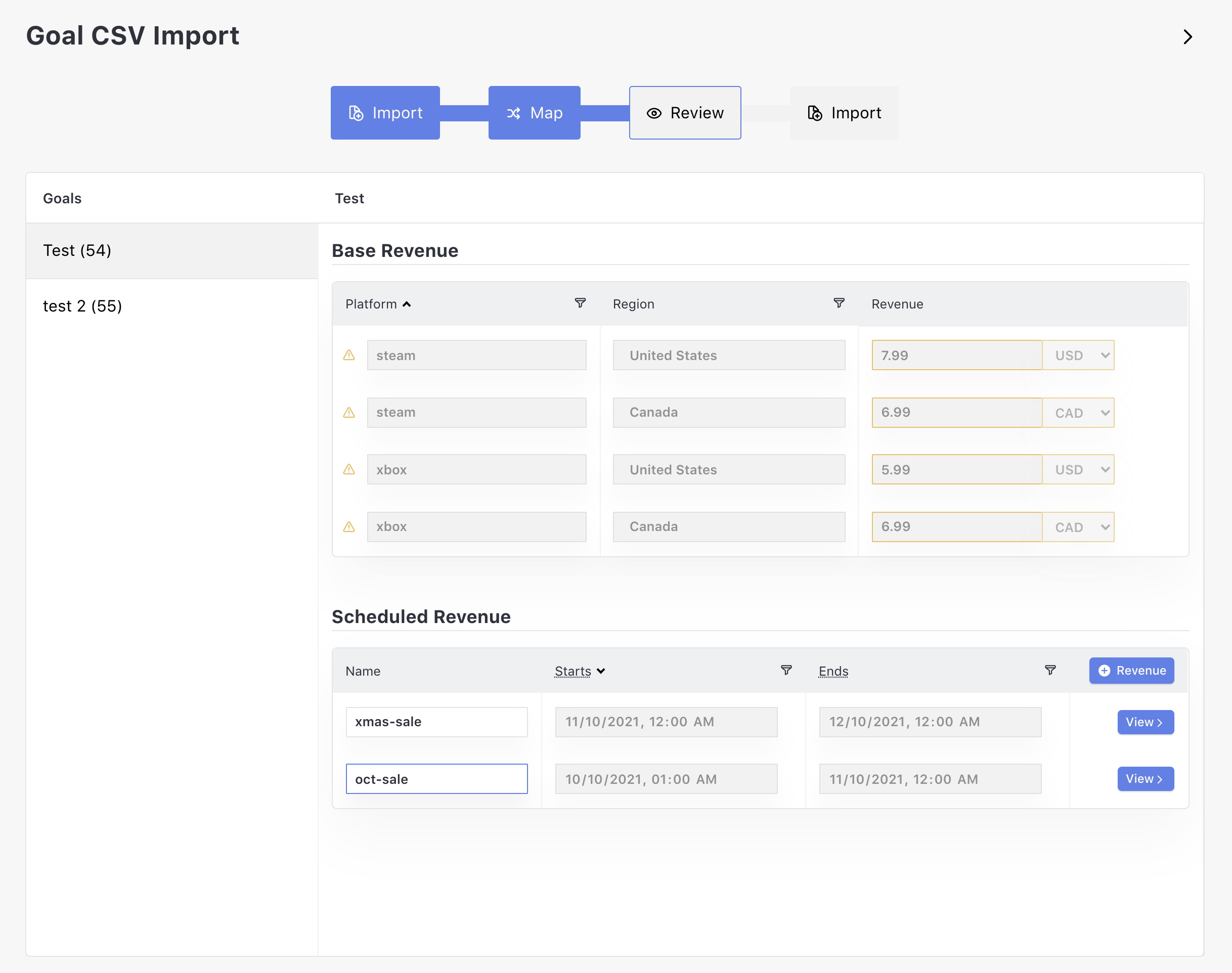Click the oct-sale name input field
This screenshot has width=1232, height=973.
pos(436,779)
